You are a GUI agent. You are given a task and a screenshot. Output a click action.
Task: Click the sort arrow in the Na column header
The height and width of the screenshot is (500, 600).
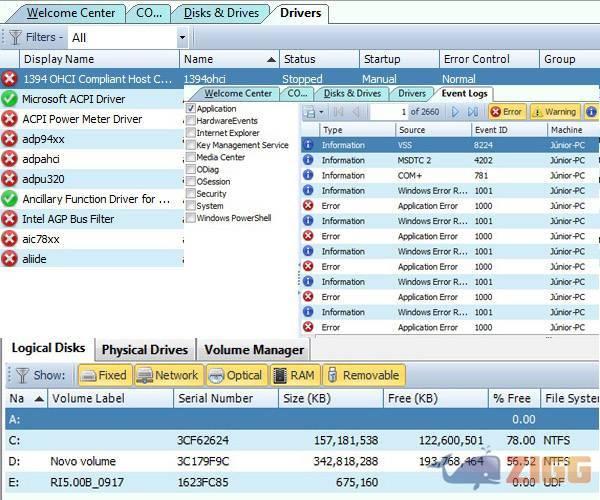(39, 398)
